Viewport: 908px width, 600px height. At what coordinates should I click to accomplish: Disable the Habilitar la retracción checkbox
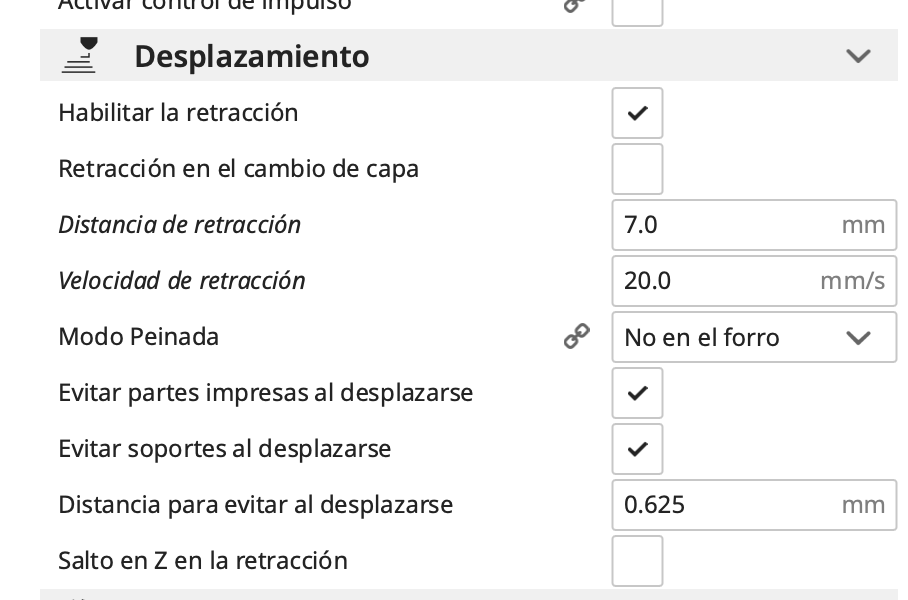(637, 113)
